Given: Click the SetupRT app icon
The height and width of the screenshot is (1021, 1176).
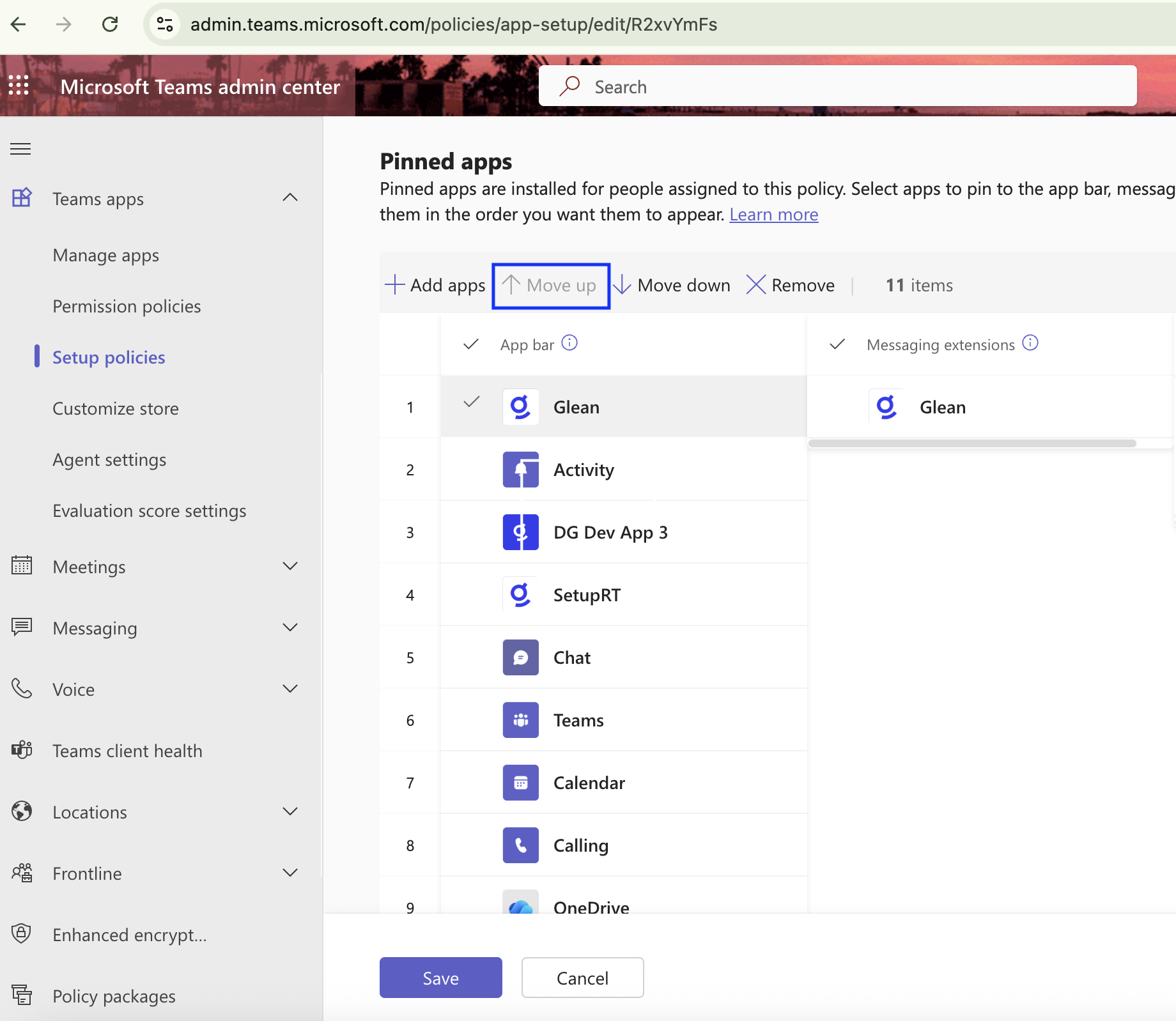Looking at the screenshot, I should tap(520, 595).
